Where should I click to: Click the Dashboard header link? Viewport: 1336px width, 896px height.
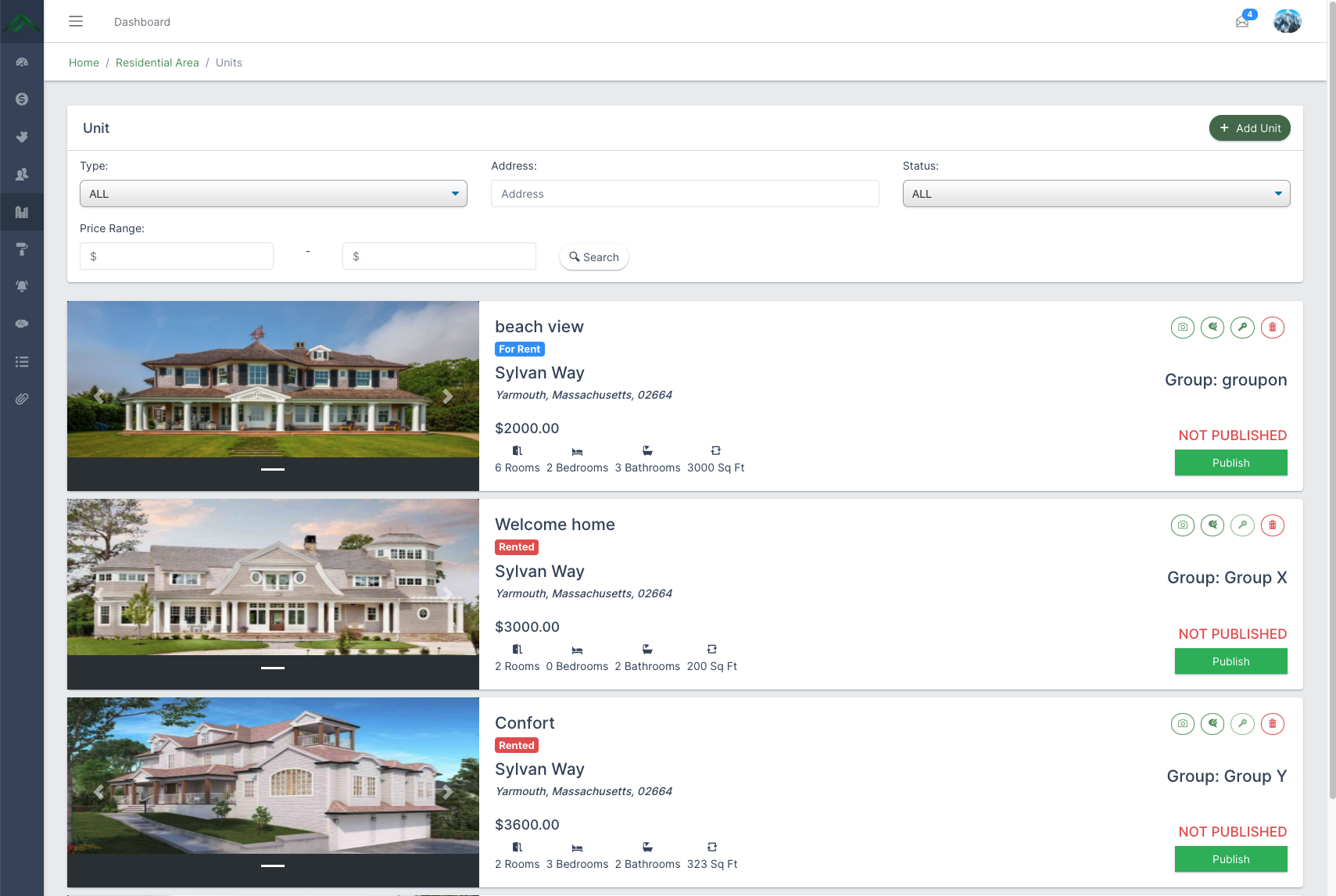pyautogui.click(x=142, y=22)
